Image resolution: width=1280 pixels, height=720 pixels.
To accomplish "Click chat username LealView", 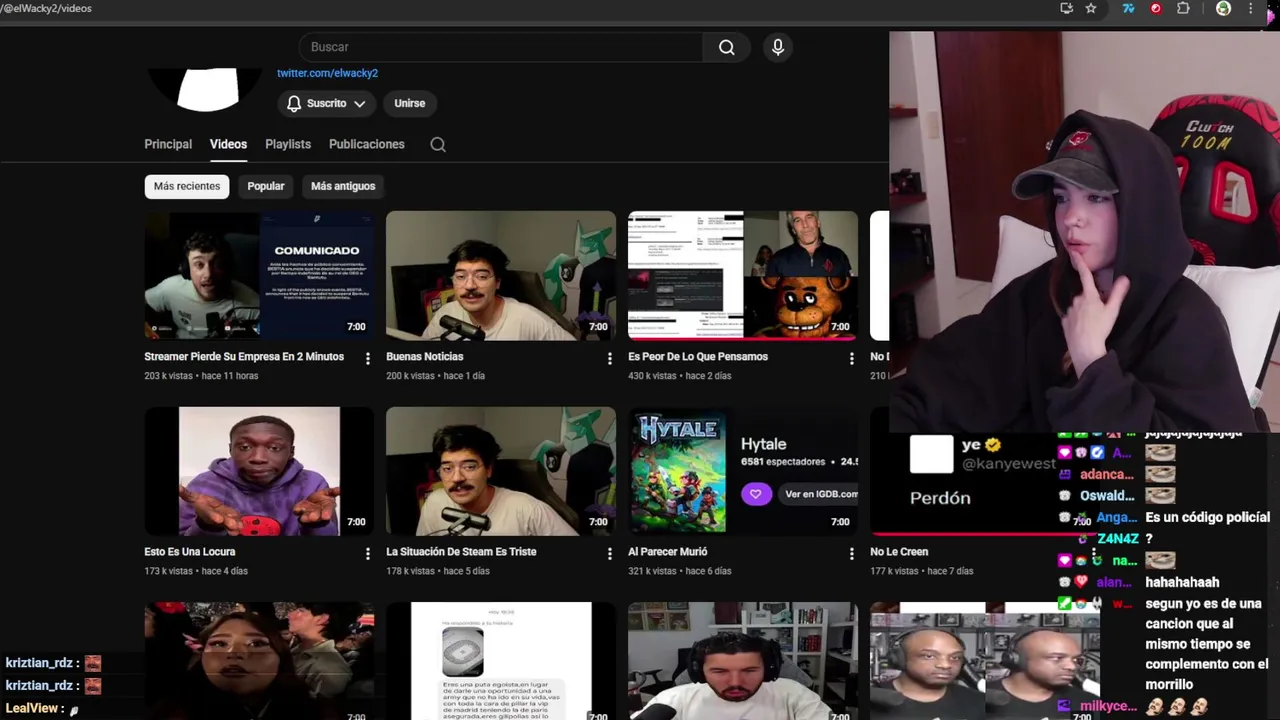I will click(32, 708).
